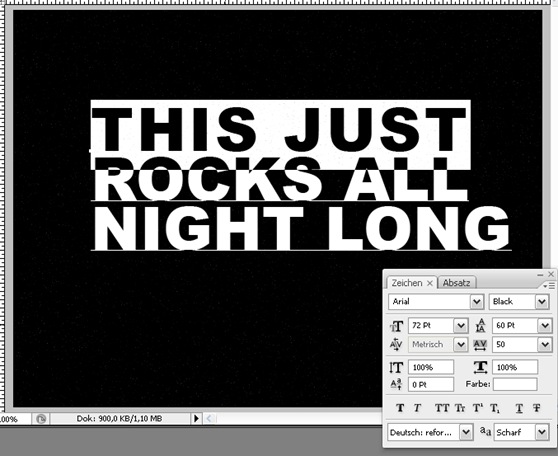Click the baseline shift 0 Pt field
Viewport: 558px width, 456px height.
click(x=431, y=384)
